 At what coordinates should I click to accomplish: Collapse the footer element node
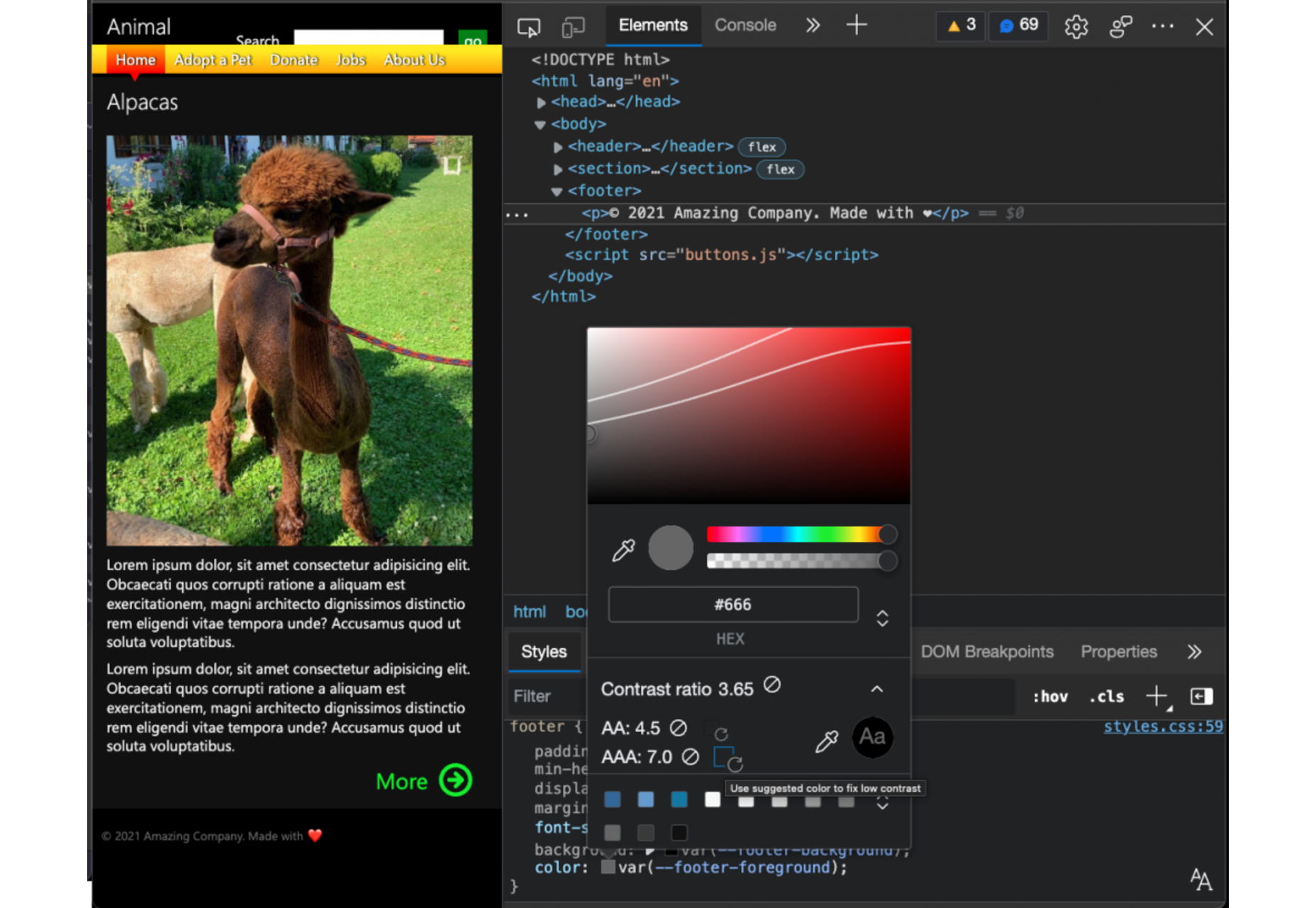[x=557, y=192]
